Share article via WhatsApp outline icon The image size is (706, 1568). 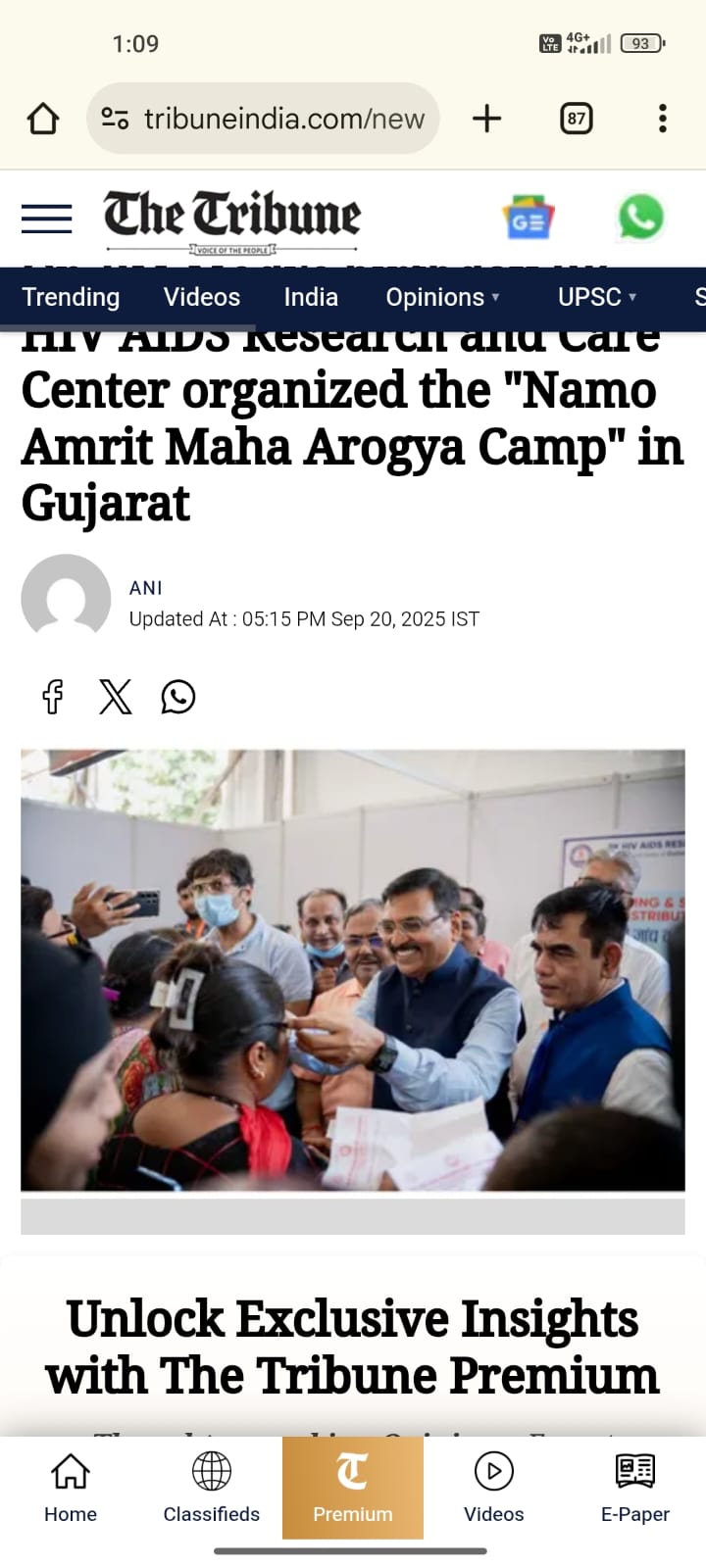178,697
